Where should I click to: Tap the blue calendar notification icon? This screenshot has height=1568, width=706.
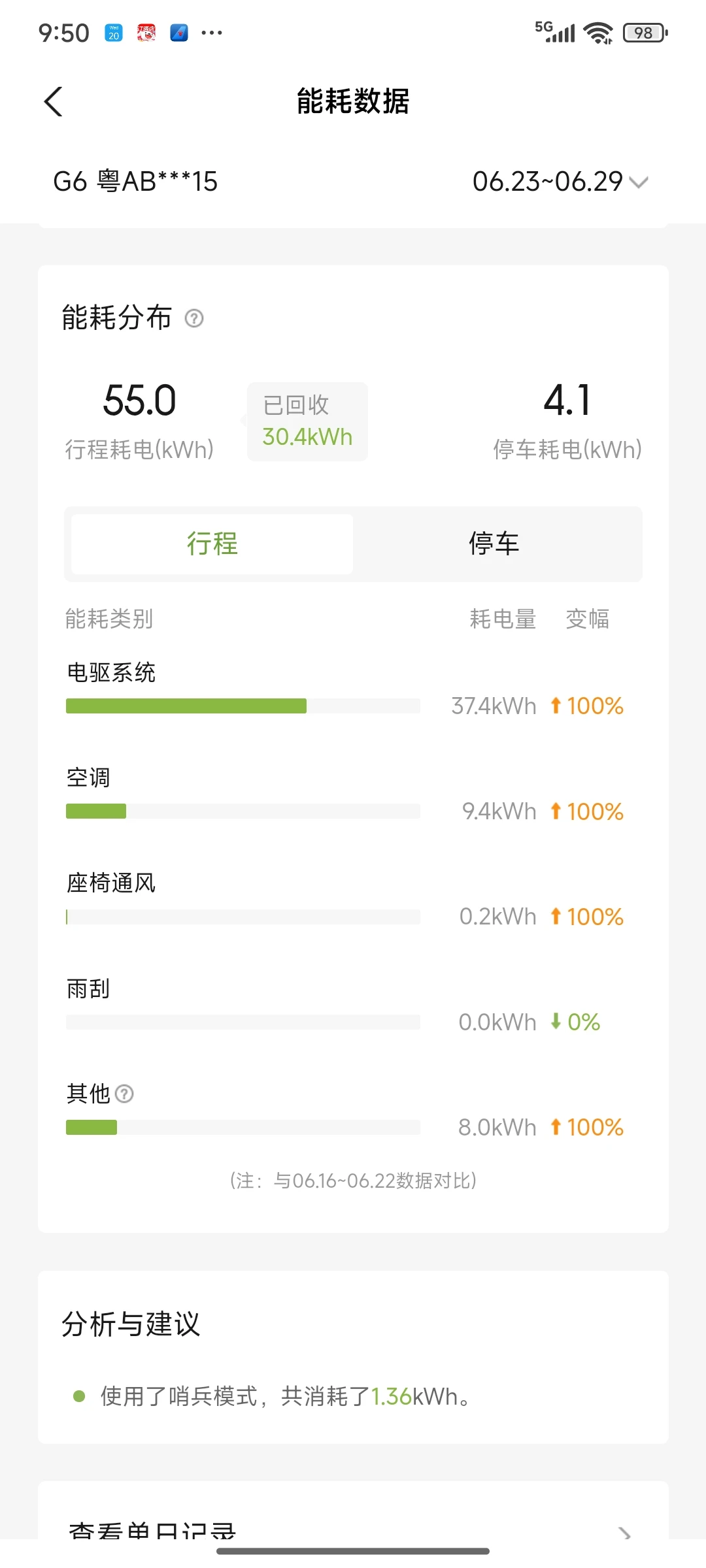pyautogui.click(x=114, y=33)
